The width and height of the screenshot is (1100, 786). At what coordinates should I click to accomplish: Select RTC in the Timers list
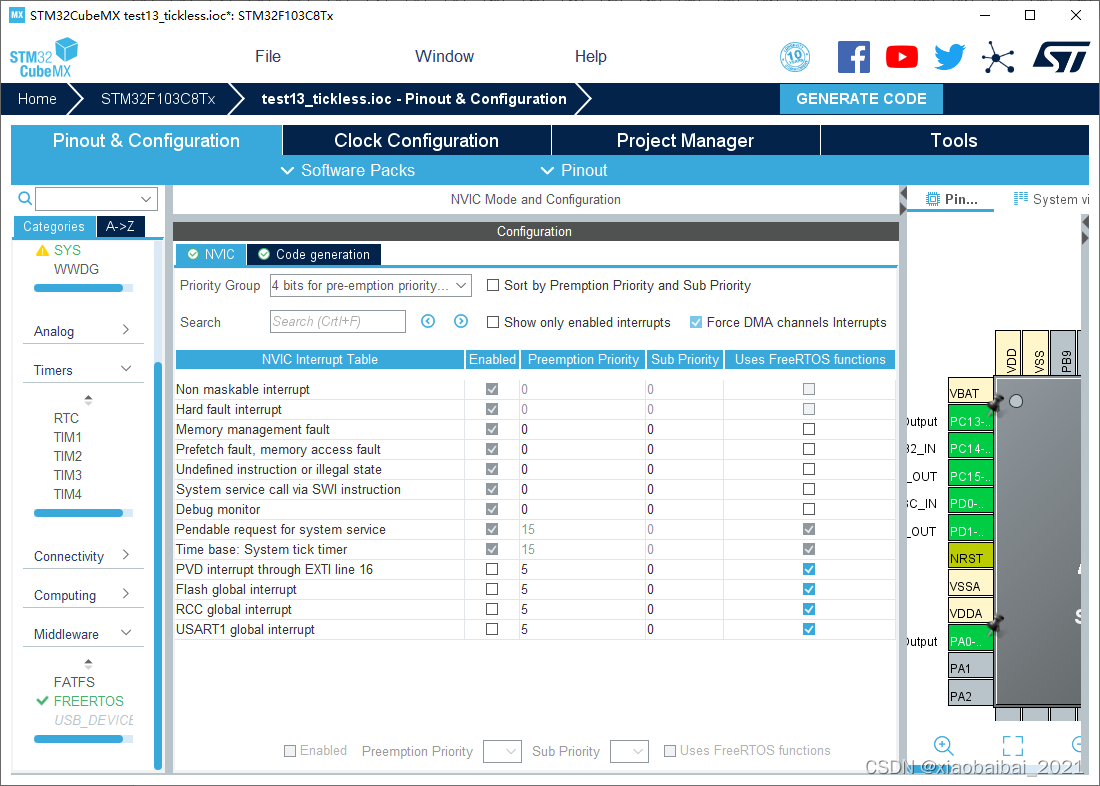(x=66, y=418)
